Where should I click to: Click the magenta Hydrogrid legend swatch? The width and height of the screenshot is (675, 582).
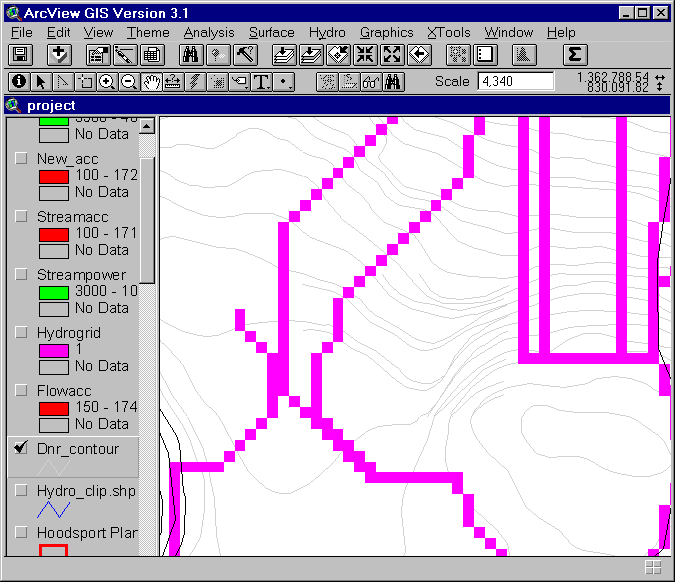[54, 351]
